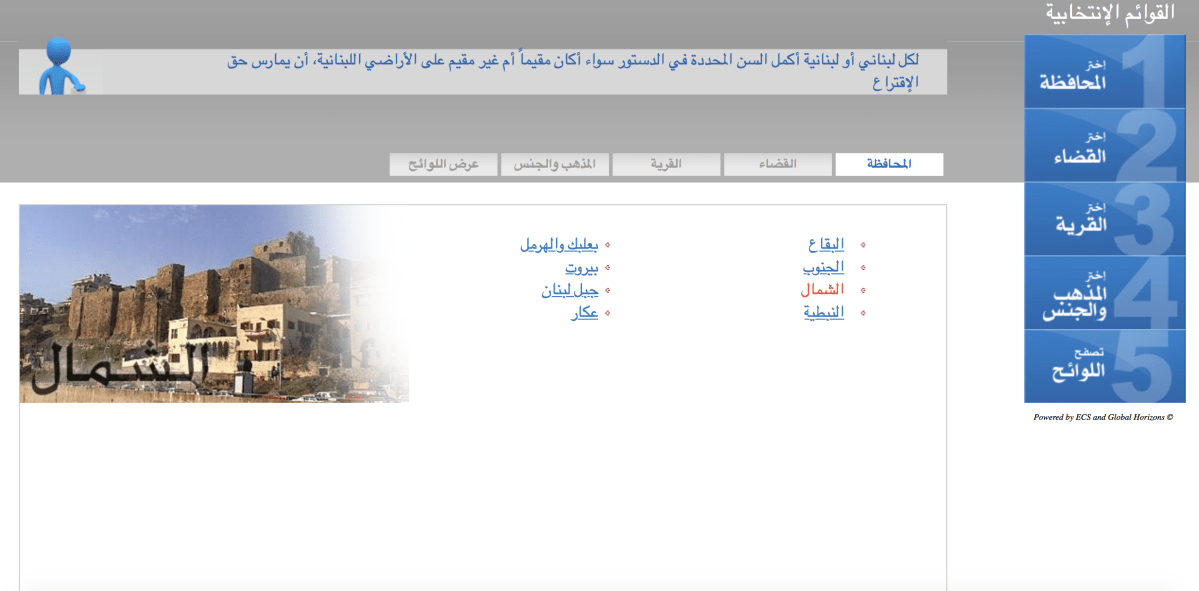Go to the 'المذهب والجنس' tab
Image resolution: width=1199 pixels, height=591 pixels.
point(554,164)
